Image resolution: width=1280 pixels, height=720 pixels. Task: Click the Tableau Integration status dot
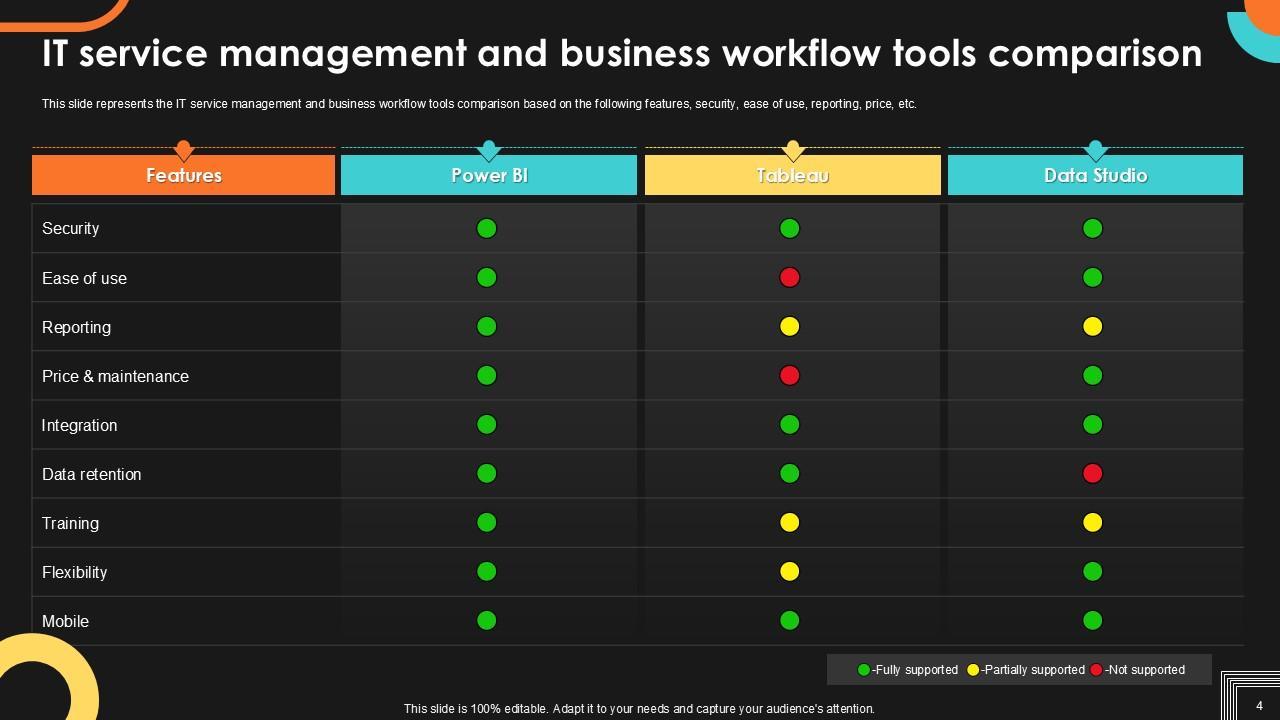coord(789,425)
